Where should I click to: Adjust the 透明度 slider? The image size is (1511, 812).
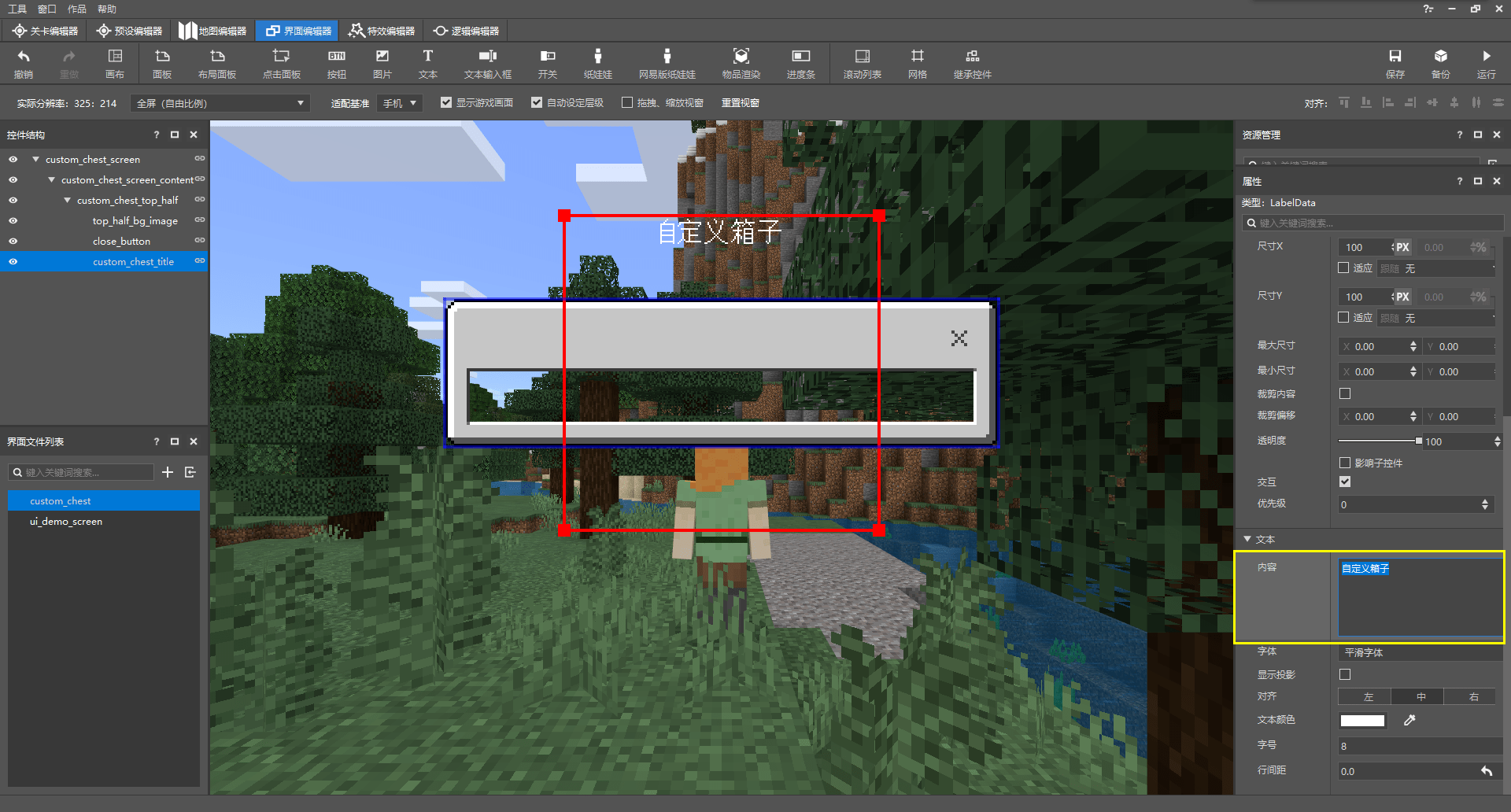[x=1380, y=441]
